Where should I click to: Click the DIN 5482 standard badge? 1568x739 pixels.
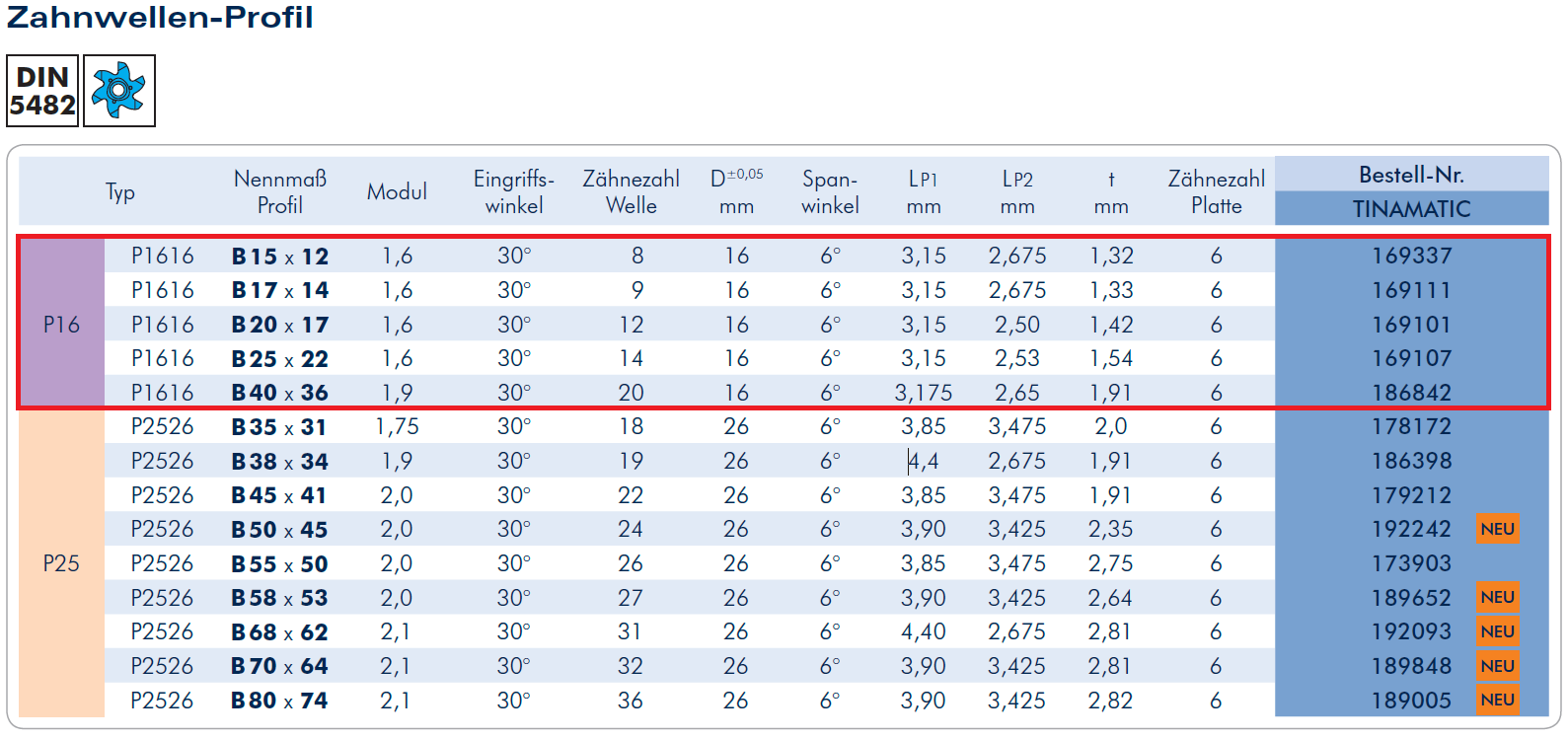click(42, 91)
